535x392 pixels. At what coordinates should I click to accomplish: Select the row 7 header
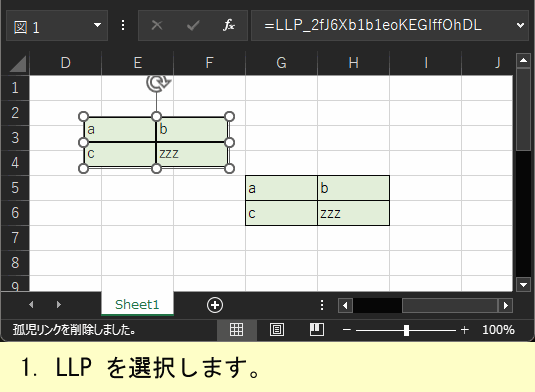15,238
